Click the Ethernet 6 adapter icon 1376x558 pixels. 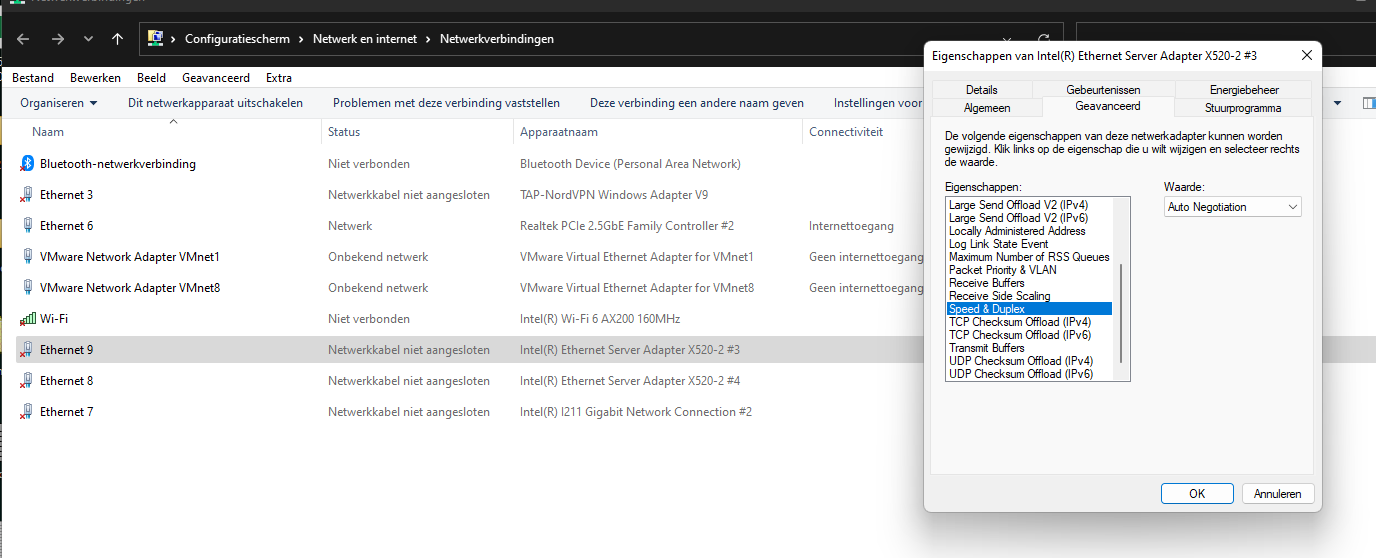tap(28, 226)
